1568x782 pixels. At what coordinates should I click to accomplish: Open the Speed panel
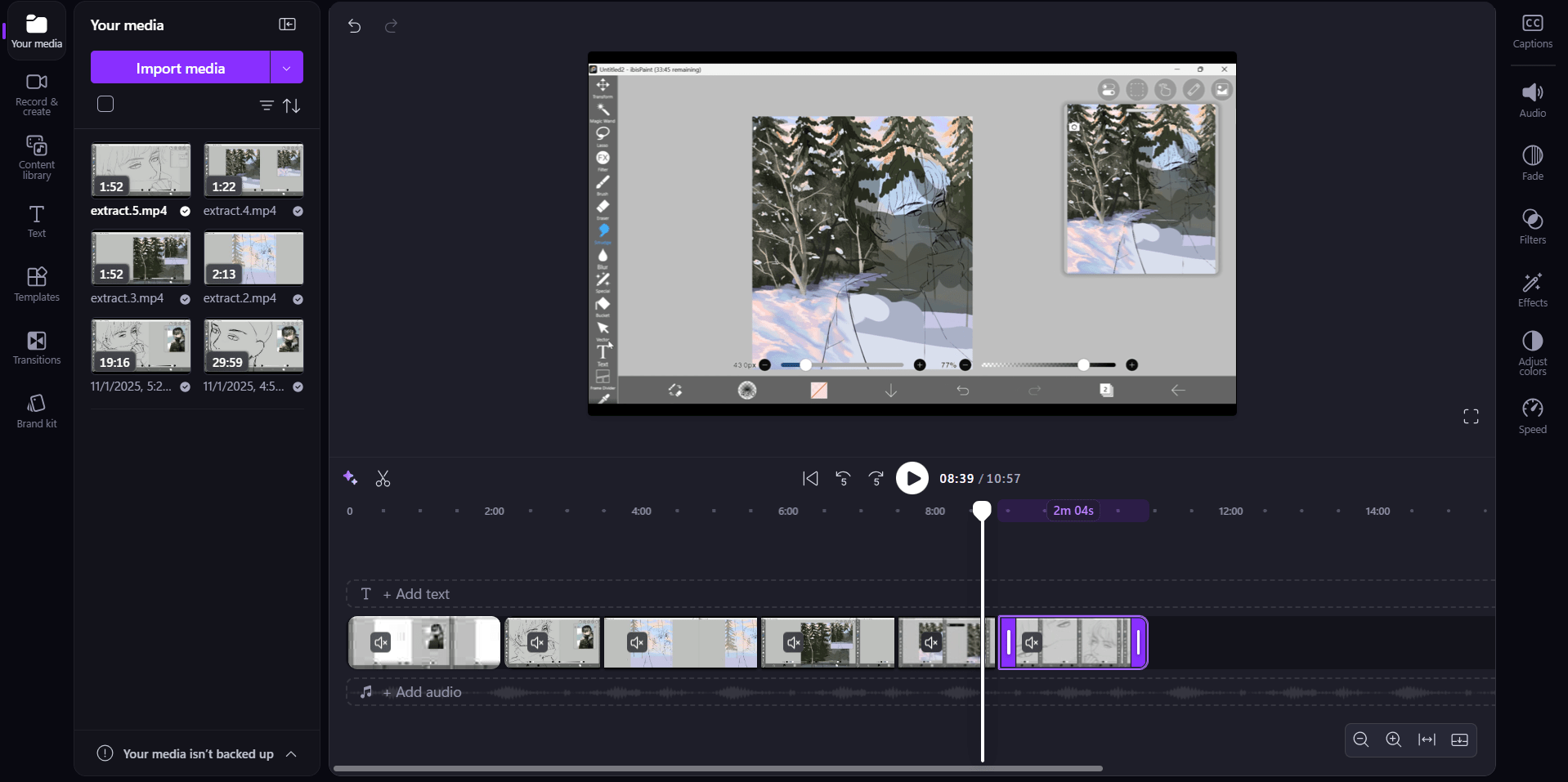point(1532,416)
